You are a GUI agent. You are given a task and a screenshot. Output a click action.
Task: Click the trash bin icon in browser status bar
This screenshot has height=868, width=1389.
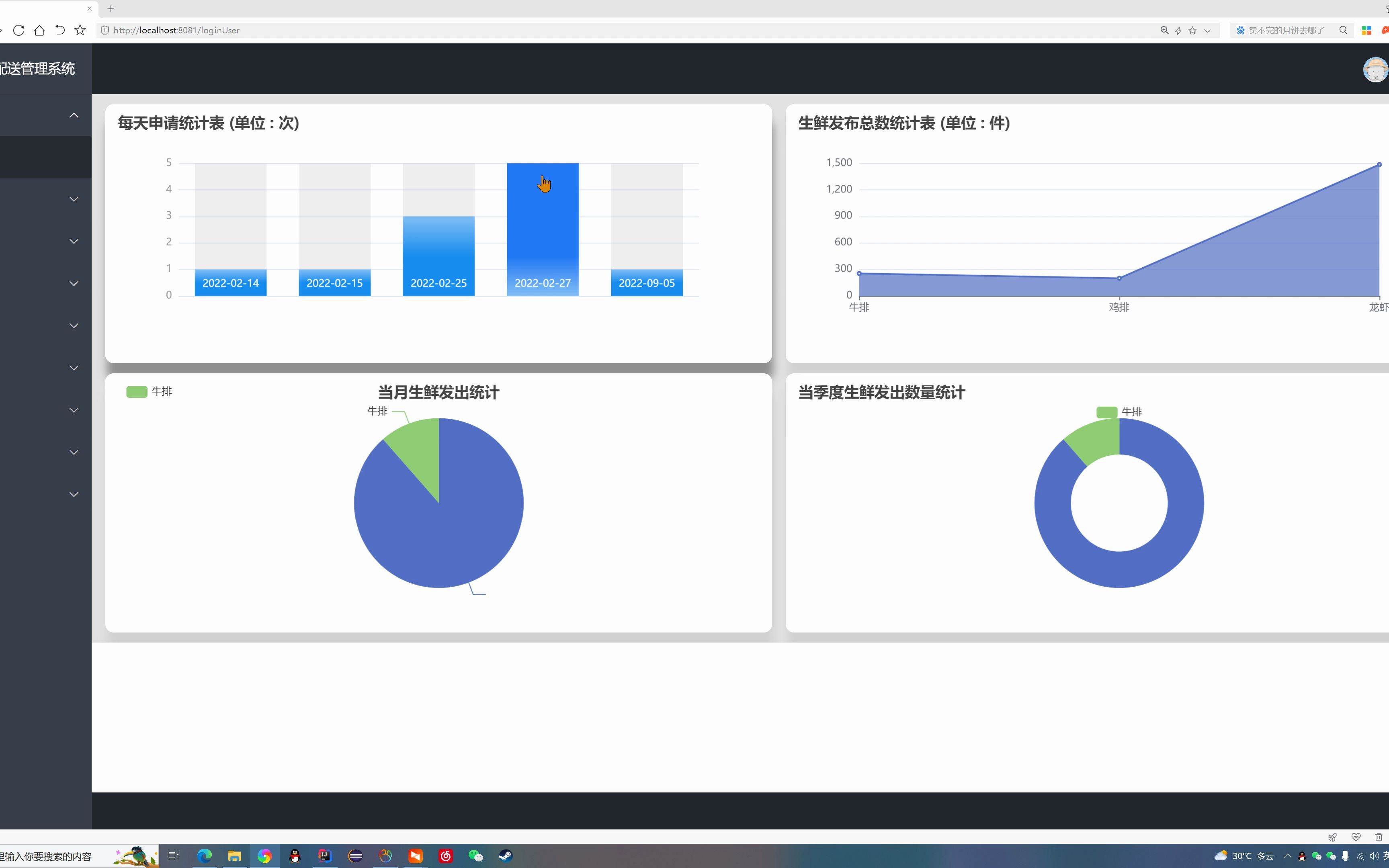(1379, 837)
